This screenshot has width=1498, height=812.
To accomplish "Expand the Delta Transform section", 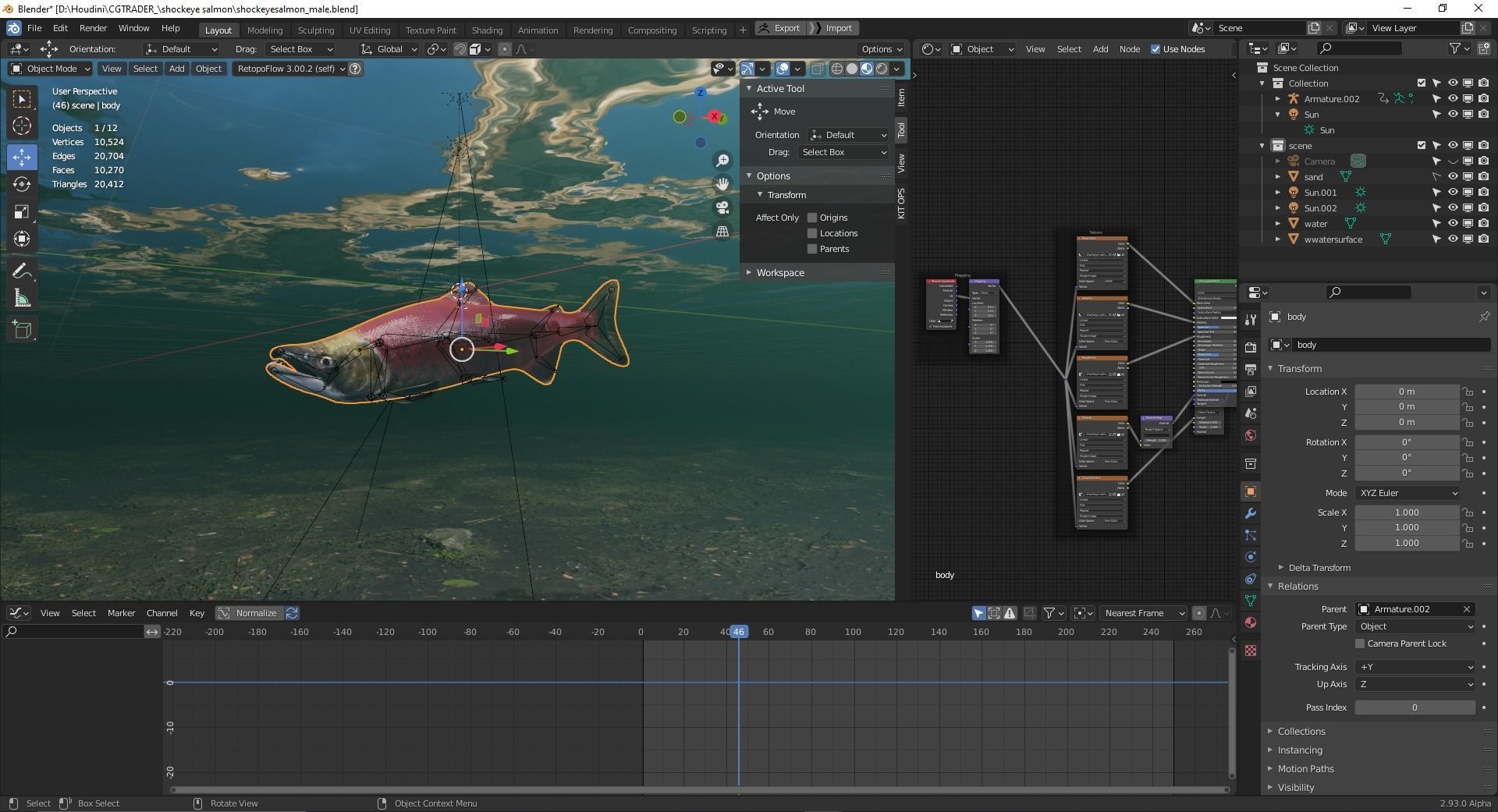I will pos(1319,568).
